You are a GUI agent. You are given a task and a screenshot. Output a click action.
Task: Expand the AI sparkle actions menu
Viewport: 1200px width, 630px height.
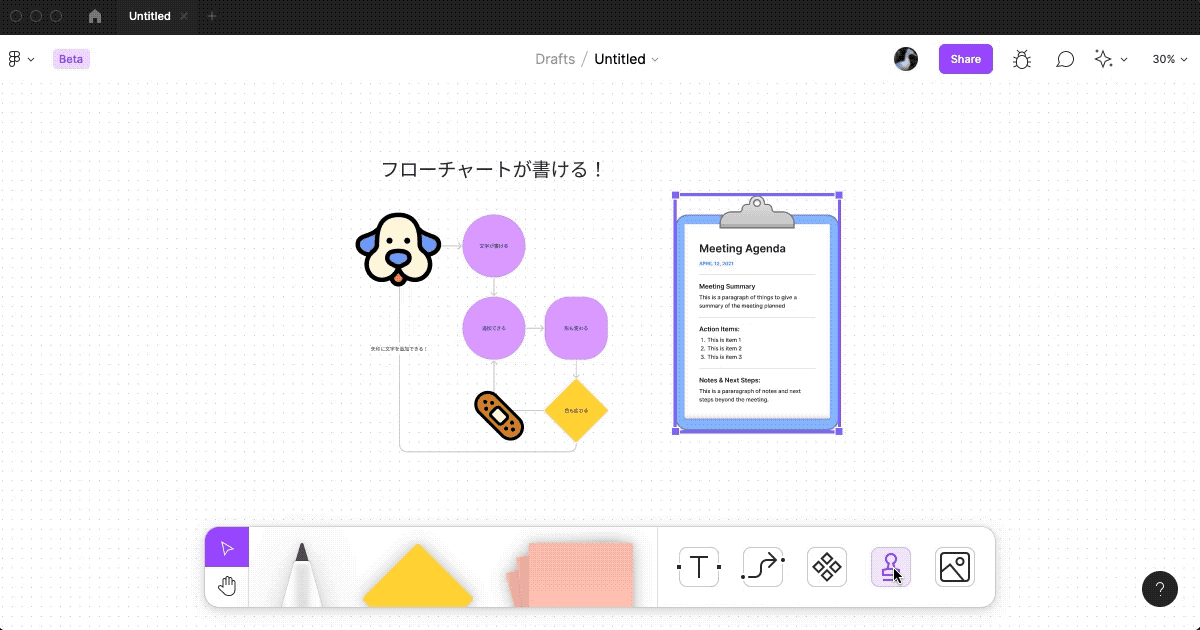point(1110,59)
